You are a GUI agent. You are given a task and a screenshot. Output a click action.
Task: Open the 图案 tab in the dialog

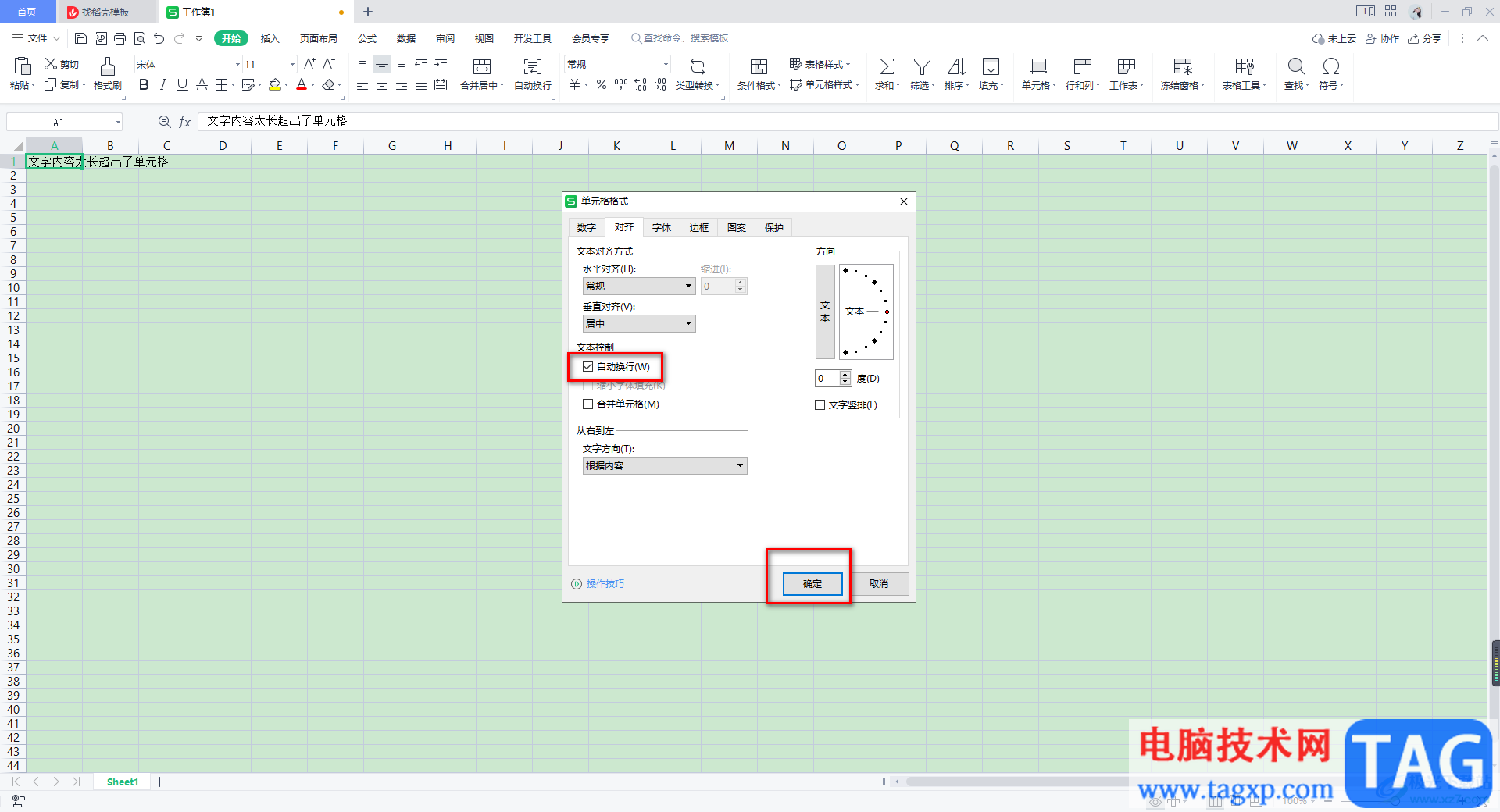point(737,228)
